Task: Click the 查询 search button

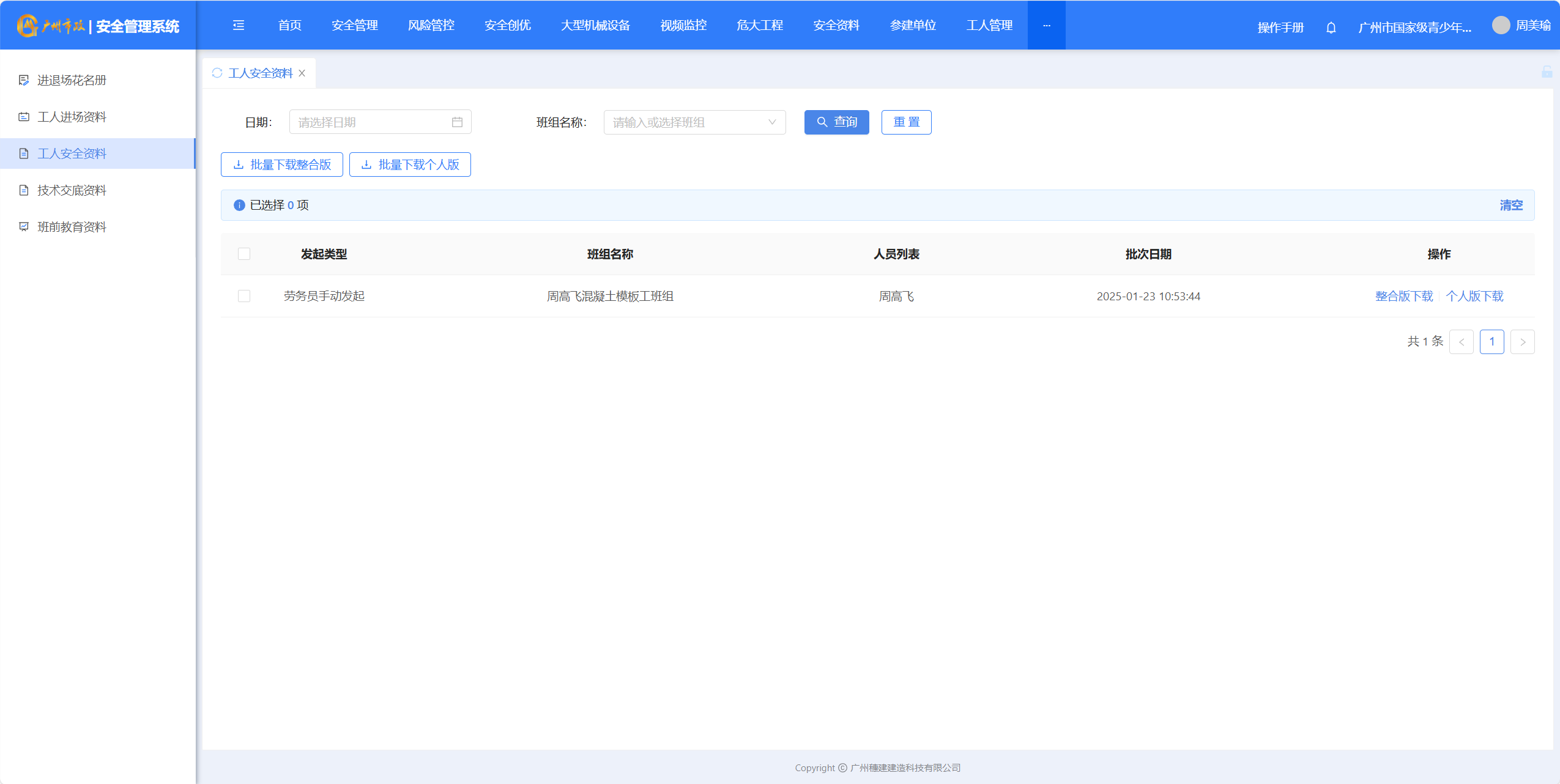Action: (x=836, y=122)
